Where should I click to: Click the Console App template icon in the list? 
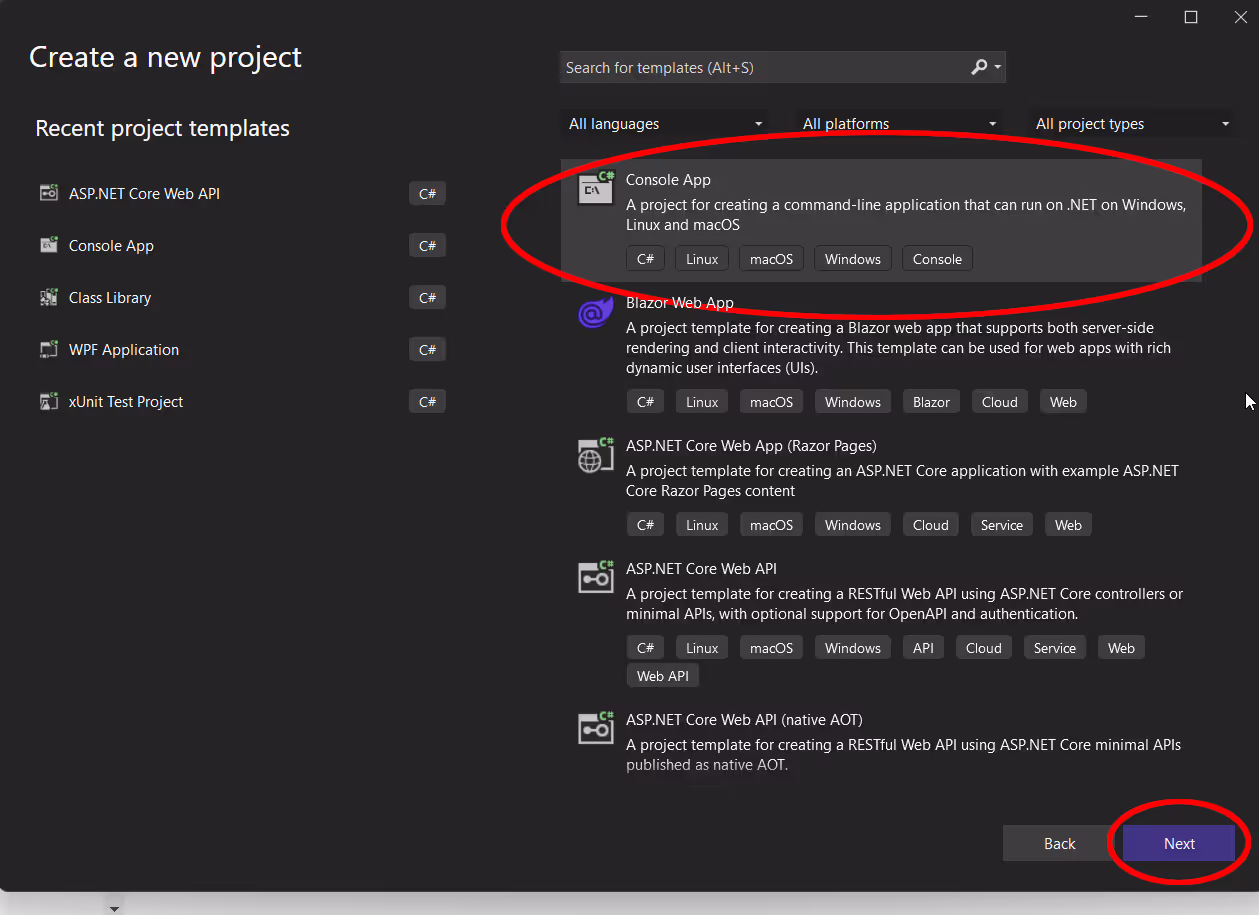[596, 188]
